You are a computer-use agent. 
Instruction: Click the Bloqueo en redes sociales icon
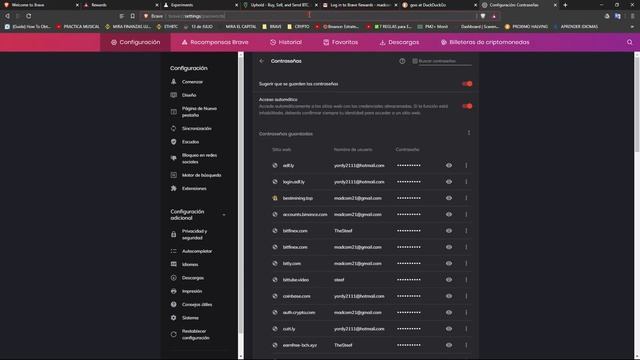[x=173, y=158]
